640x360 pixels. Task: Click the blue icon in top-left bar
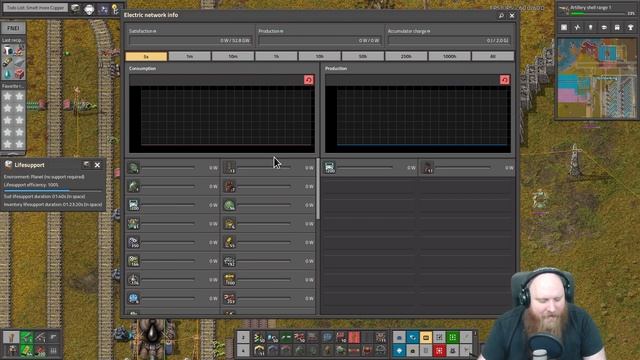tap(103, 9)
